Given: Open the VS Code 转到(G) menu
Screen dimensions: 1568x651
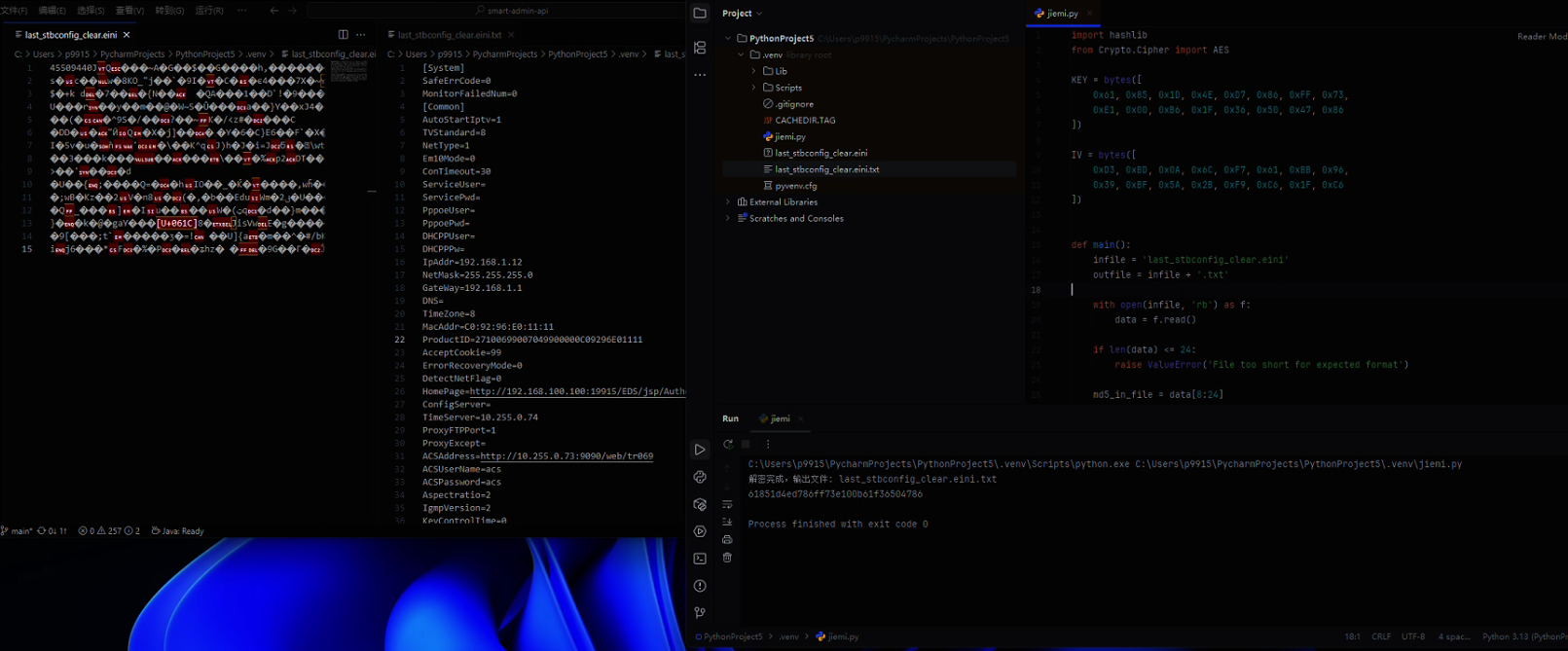Looking at the screenshot, I should 169,11.
